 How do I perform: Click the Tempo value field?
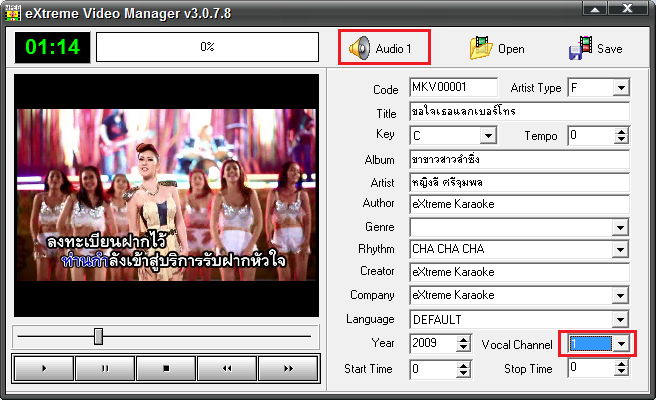click(x=592, y=136)
